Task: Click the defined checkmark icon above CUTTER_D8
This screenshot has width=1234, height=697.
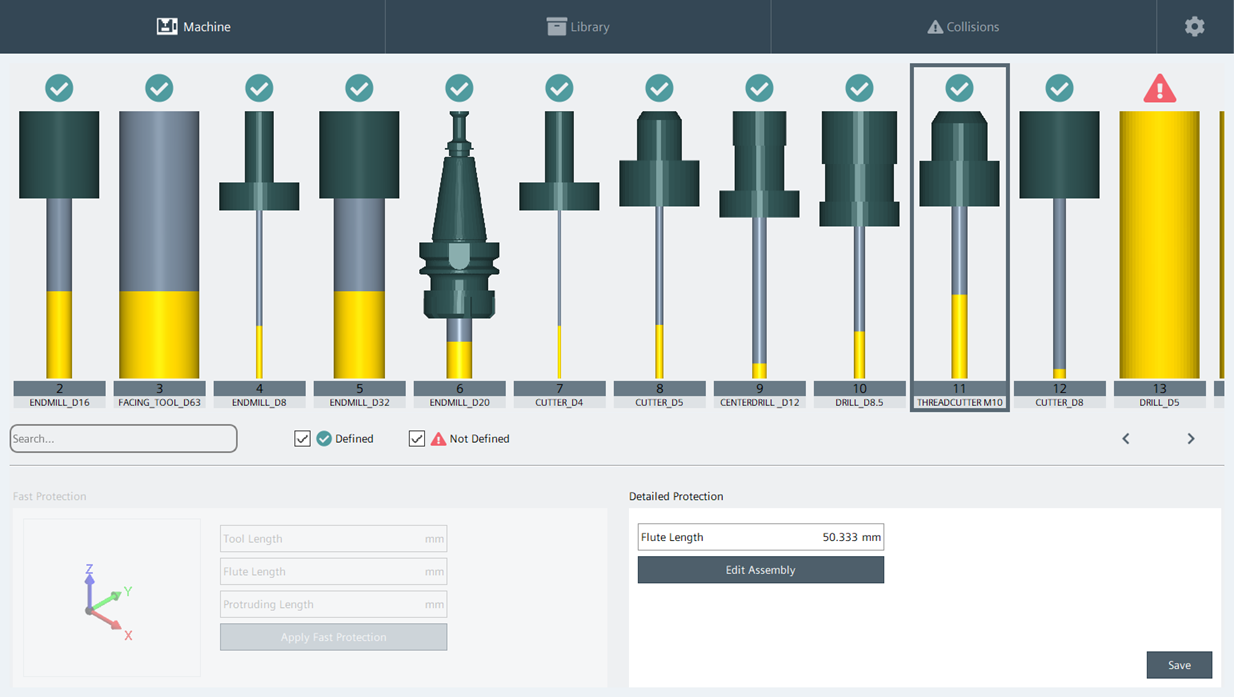Action: pos(1059,88)
